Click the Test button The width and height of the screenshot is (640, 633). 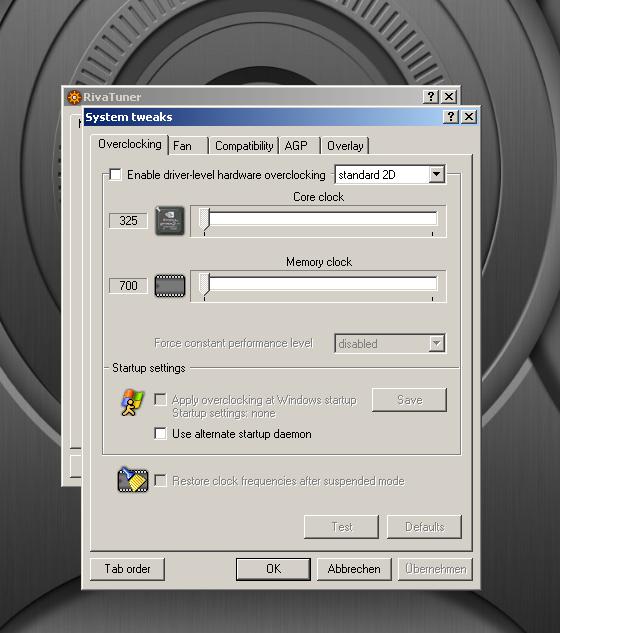pyautogui.click(x=341, y=527)
